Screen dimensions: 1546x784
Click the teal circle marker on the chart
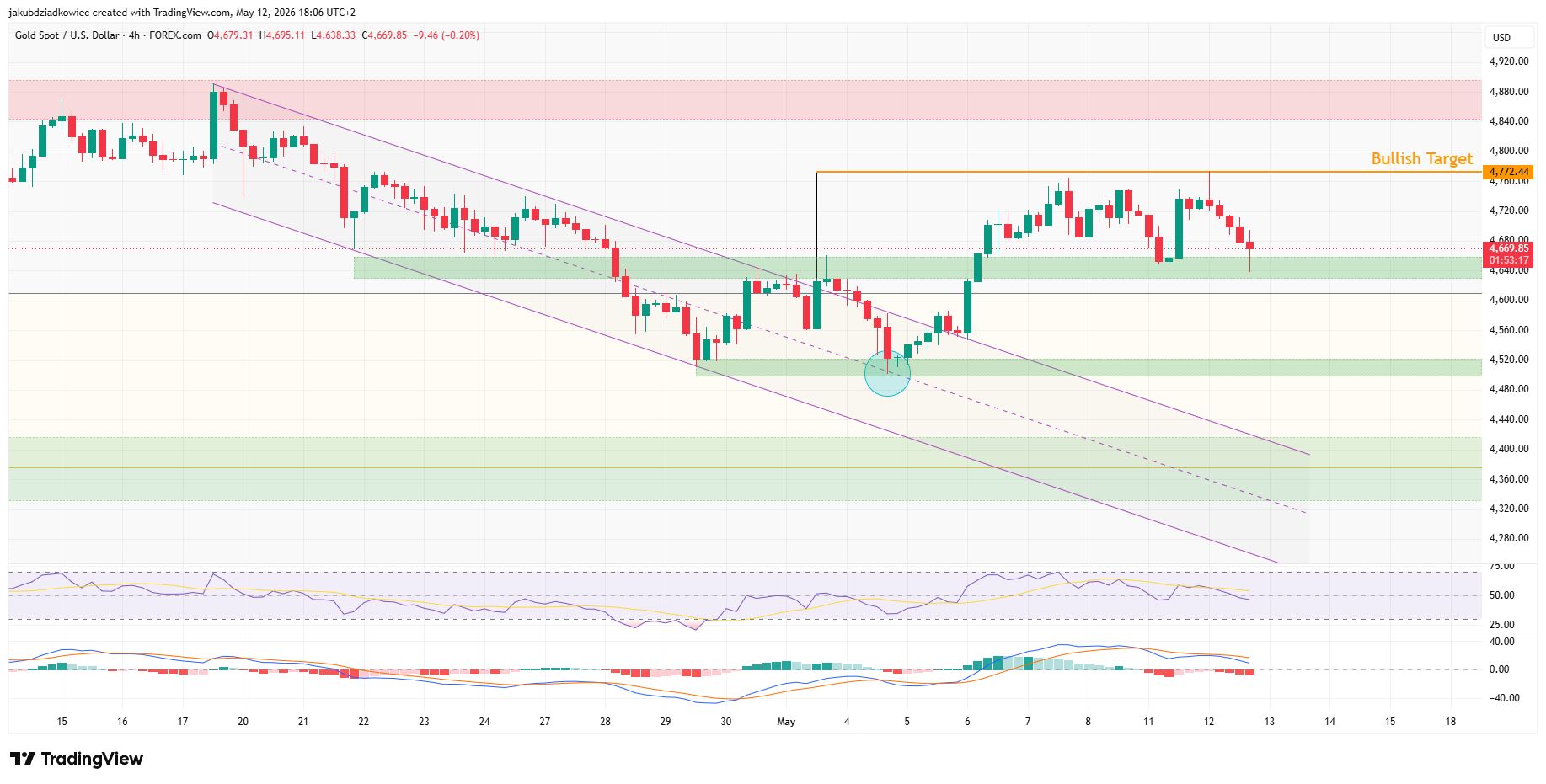(888, 374)
